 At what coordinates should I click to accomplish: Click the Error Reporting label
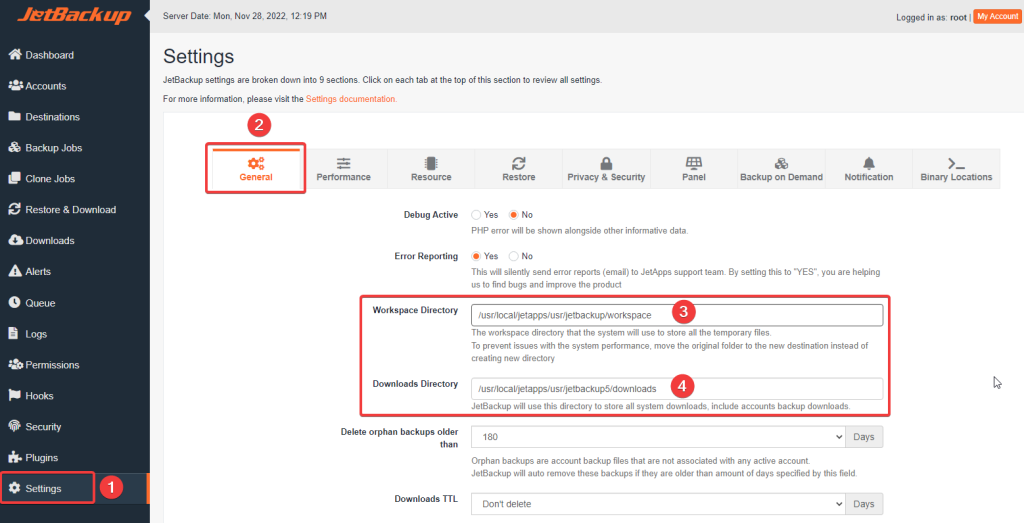point(426,256)
